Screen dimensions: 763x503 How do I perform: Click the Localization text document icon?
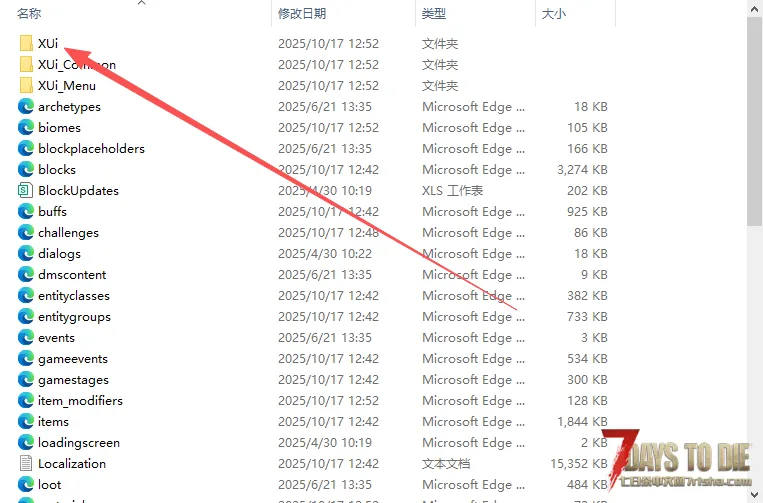26,464
